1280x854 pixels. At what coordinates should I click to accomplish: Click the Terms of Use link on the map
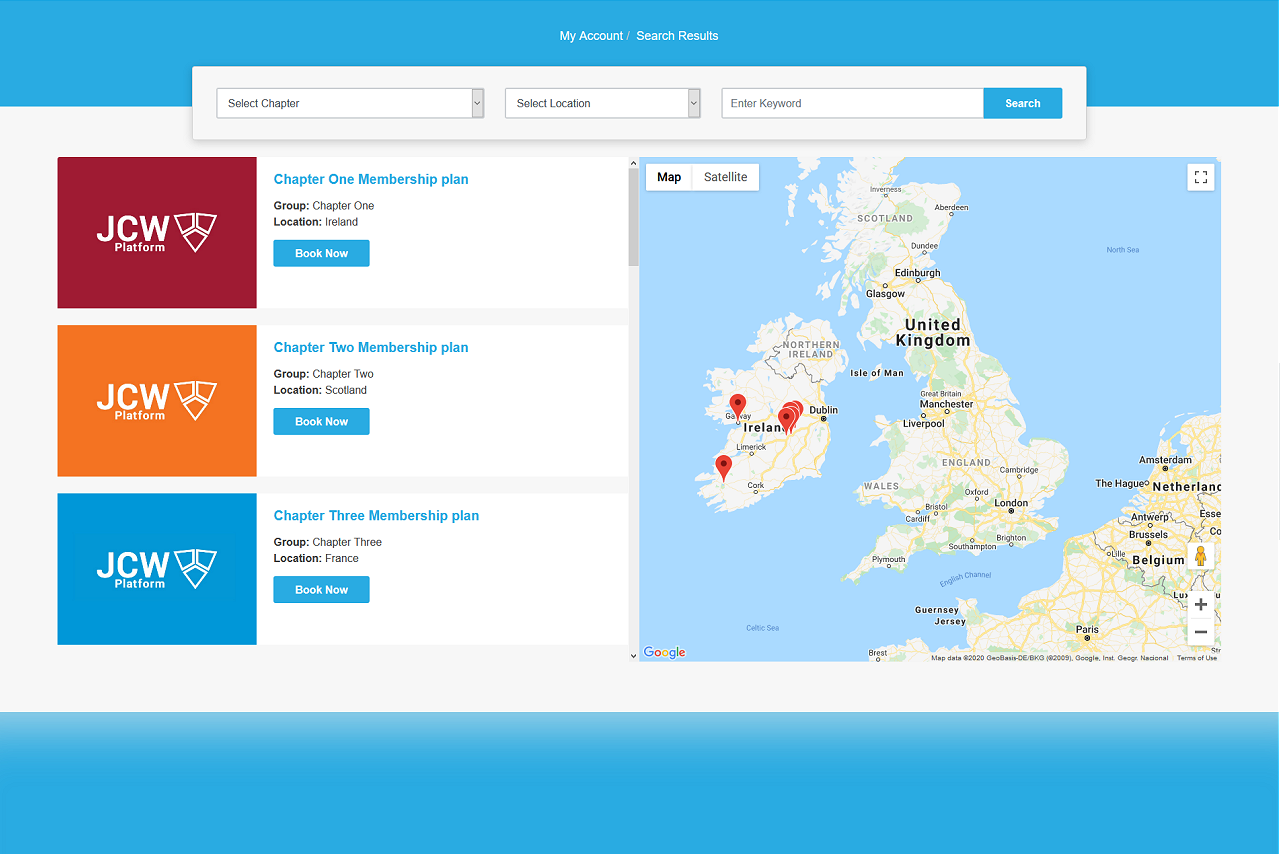(x=1197, y=657)
